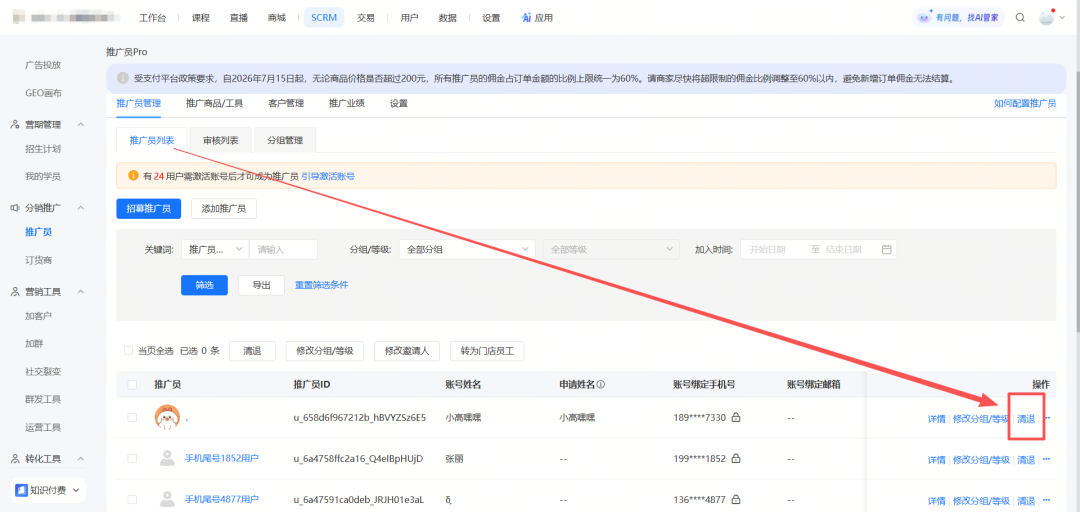Click lock icon next to 136****4877

[736, 500]
